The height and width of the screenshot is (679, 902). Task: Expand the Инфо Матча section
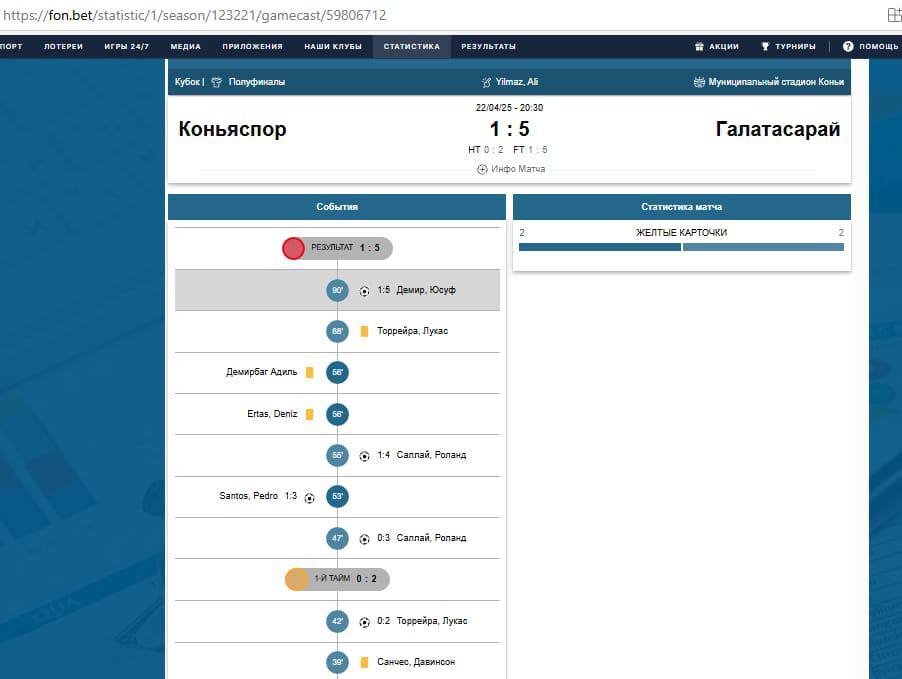(x=511, y=169)
